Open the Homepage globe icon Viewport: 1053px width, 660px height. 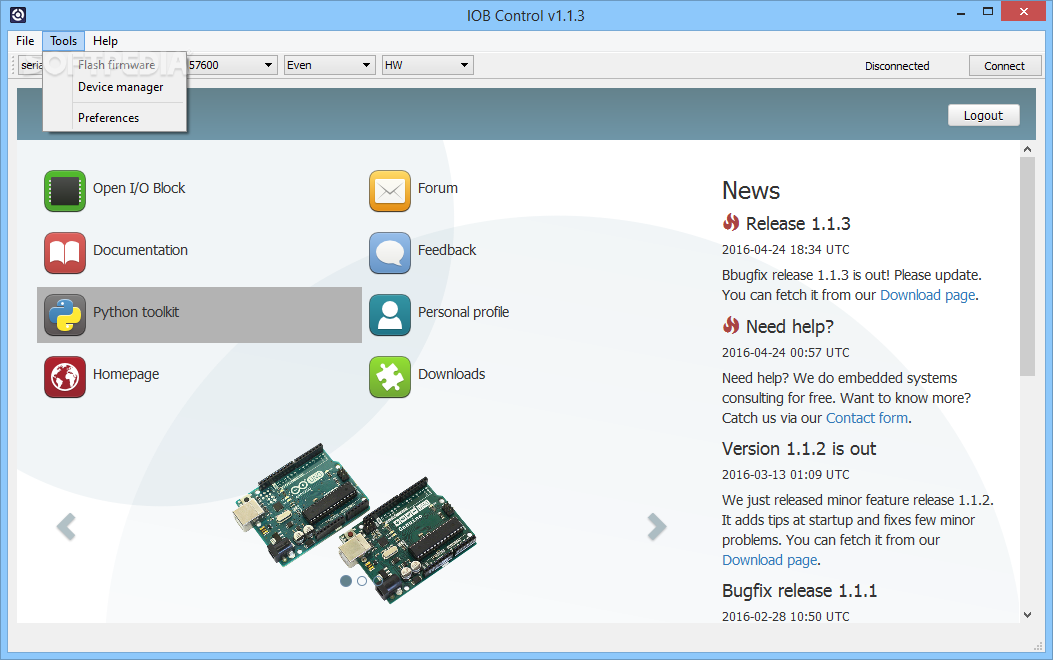click(65, 377)
